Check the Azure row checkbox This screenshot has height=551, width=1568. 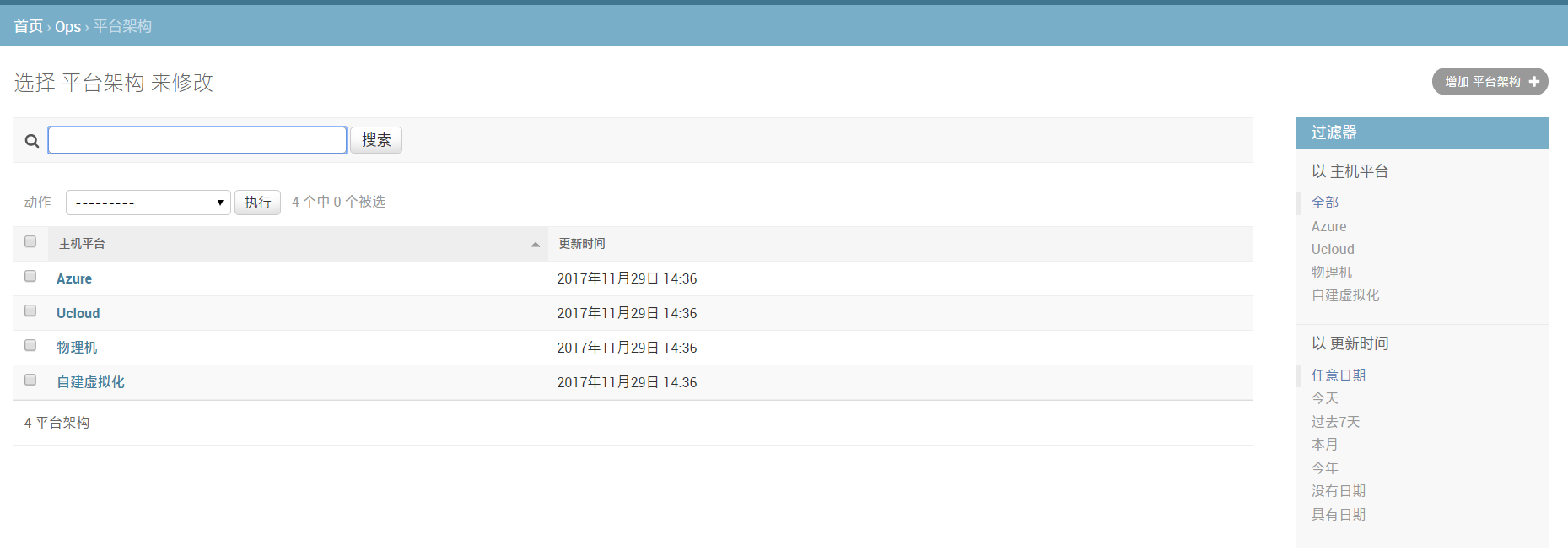[x=30, y=277]
